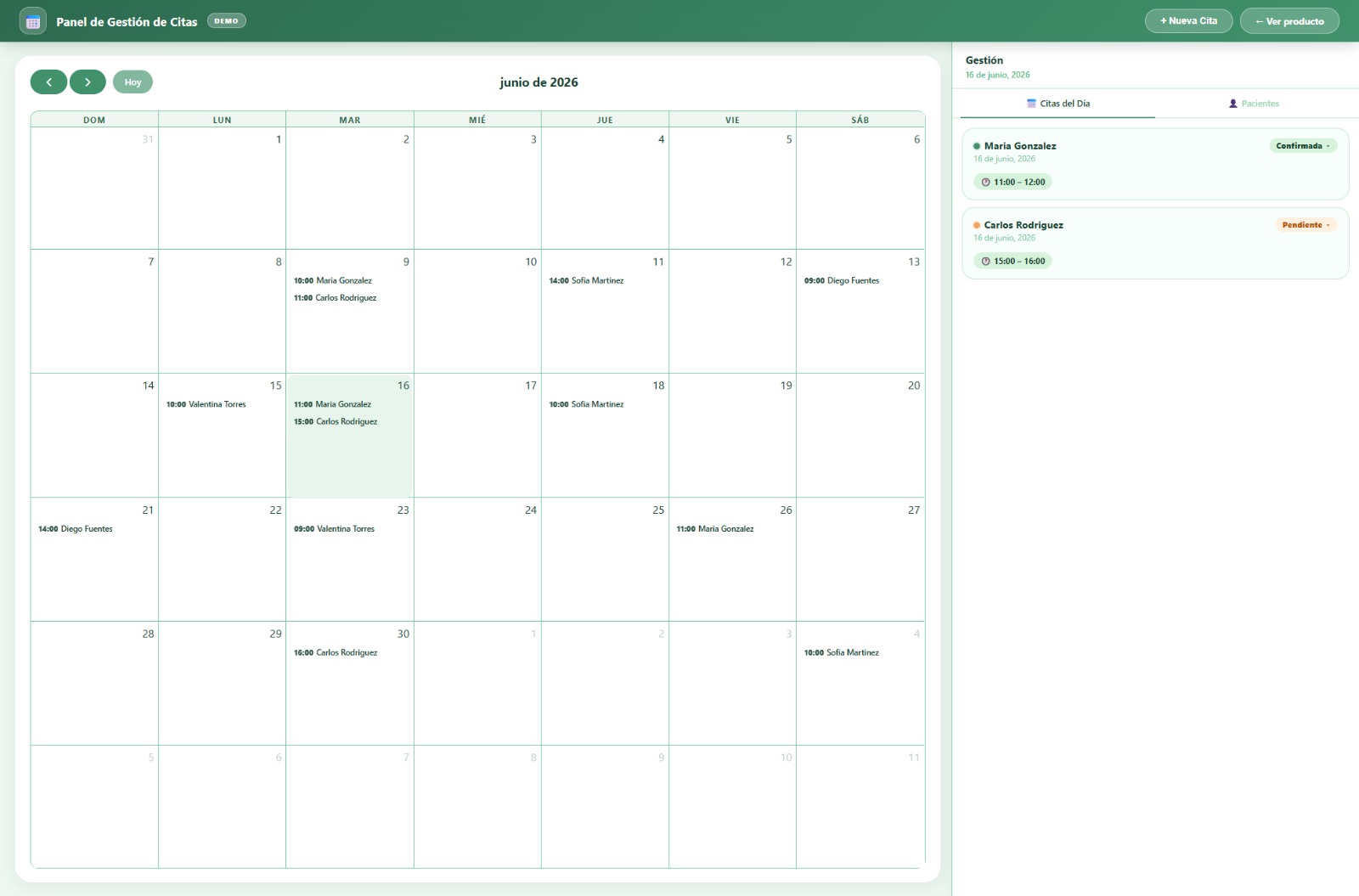Click the DEMO badge in header
Image resolution: width=1359 pixels, height=896 pixels.
click(227, 21)
